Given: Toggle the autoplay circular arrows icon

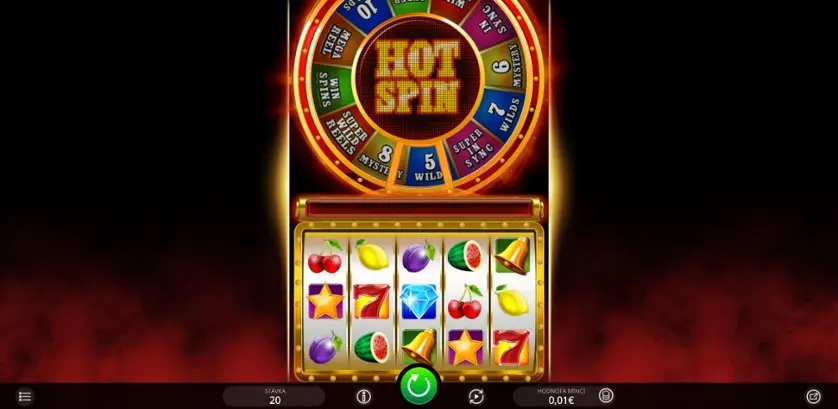Looking at the screenshot, I should 476,396.
